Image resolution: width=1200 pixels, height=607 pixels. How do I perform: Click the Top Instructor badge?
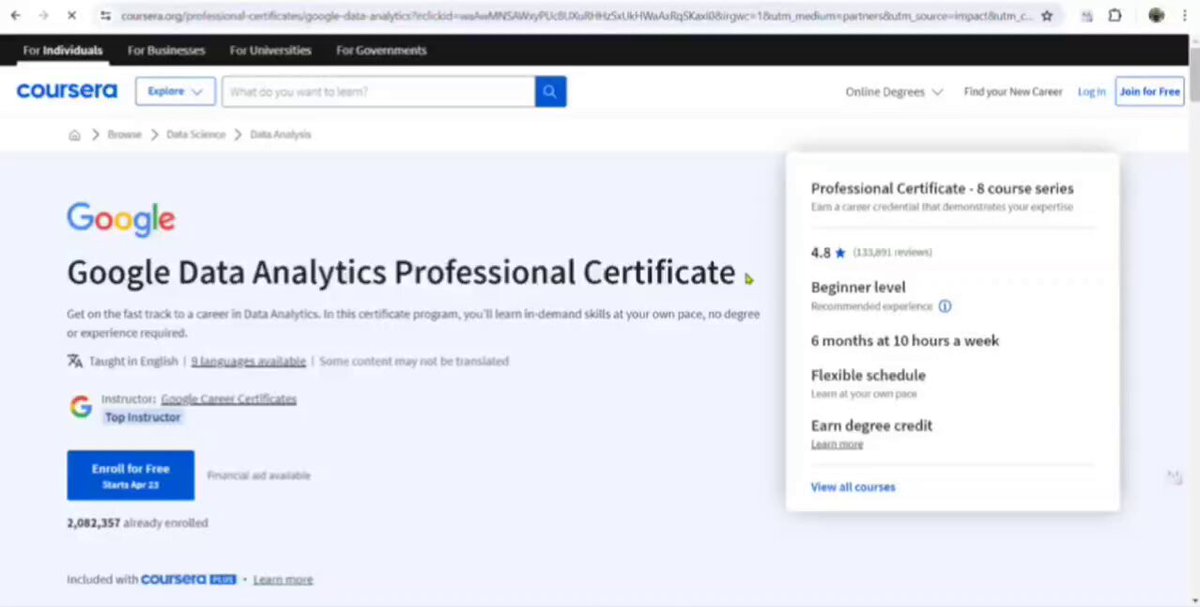click(x=143, y=417)
